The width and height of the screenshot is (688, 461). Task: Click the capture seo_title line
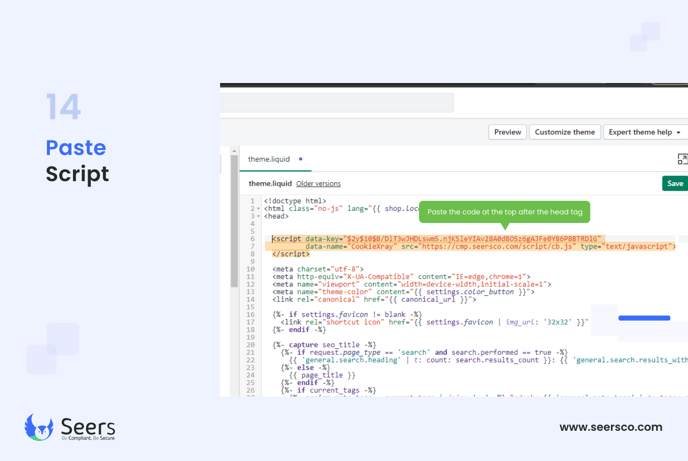(324, 345)
